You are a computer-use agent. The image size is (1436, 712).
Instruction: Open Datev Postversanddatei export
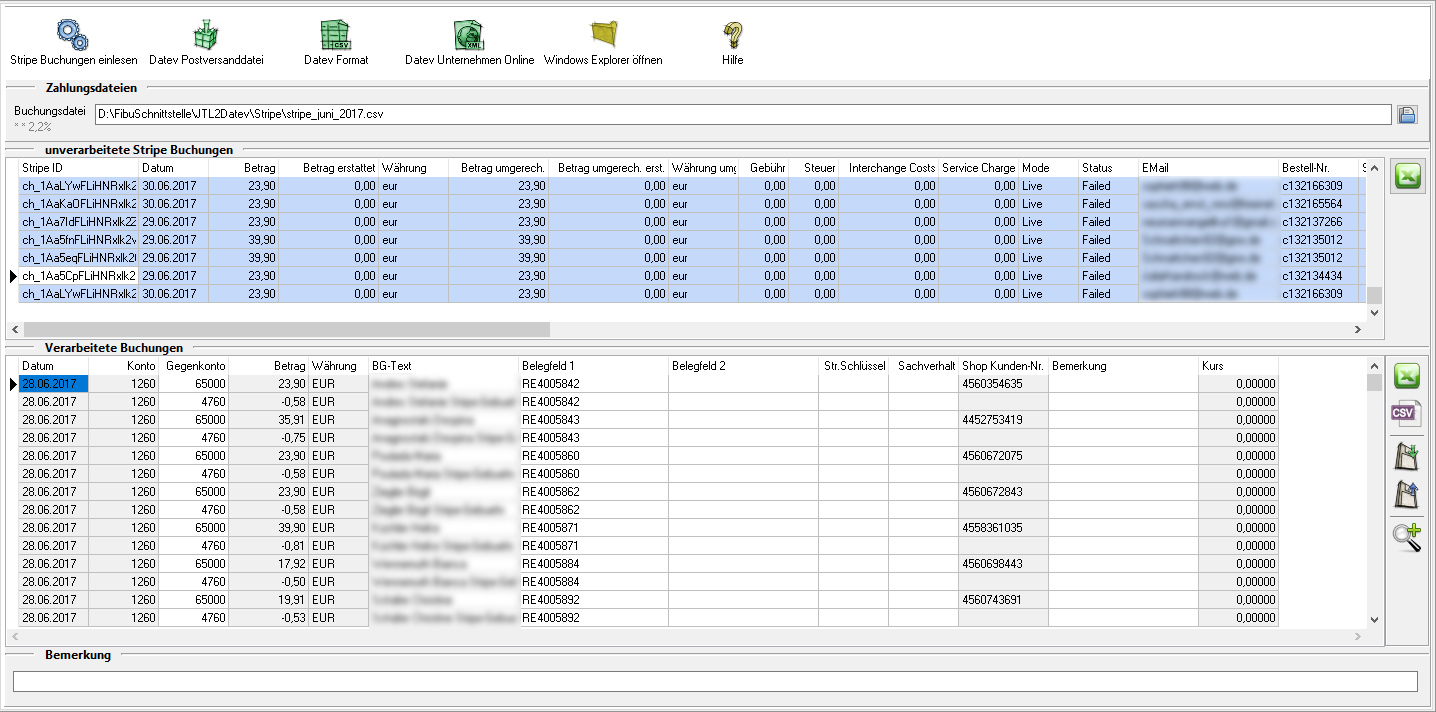coord(206,35)
